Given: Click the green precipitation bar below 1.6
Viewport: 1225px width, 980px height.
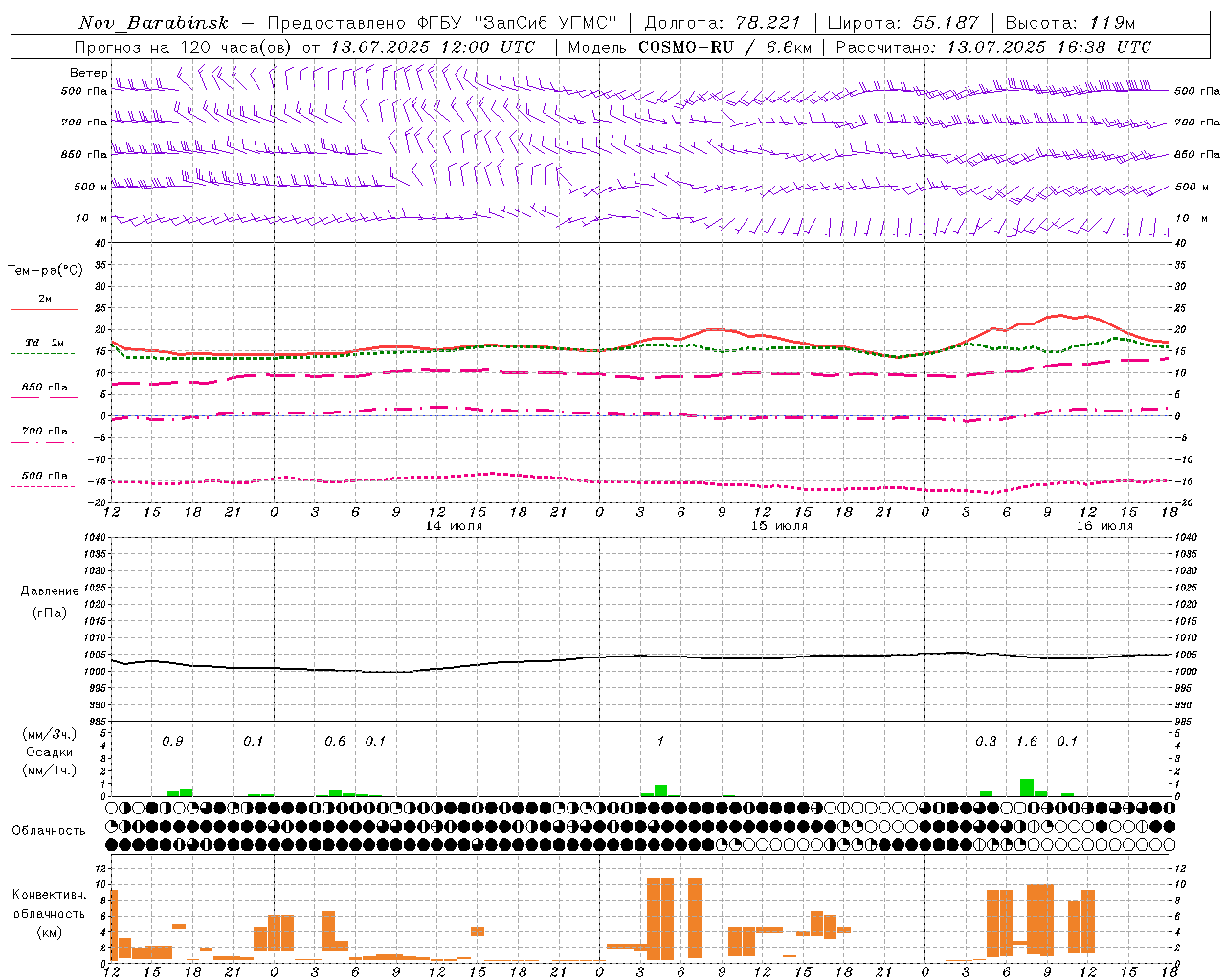Looking at the screenshot, I should pyautogui.click(x=1027, y=788).
